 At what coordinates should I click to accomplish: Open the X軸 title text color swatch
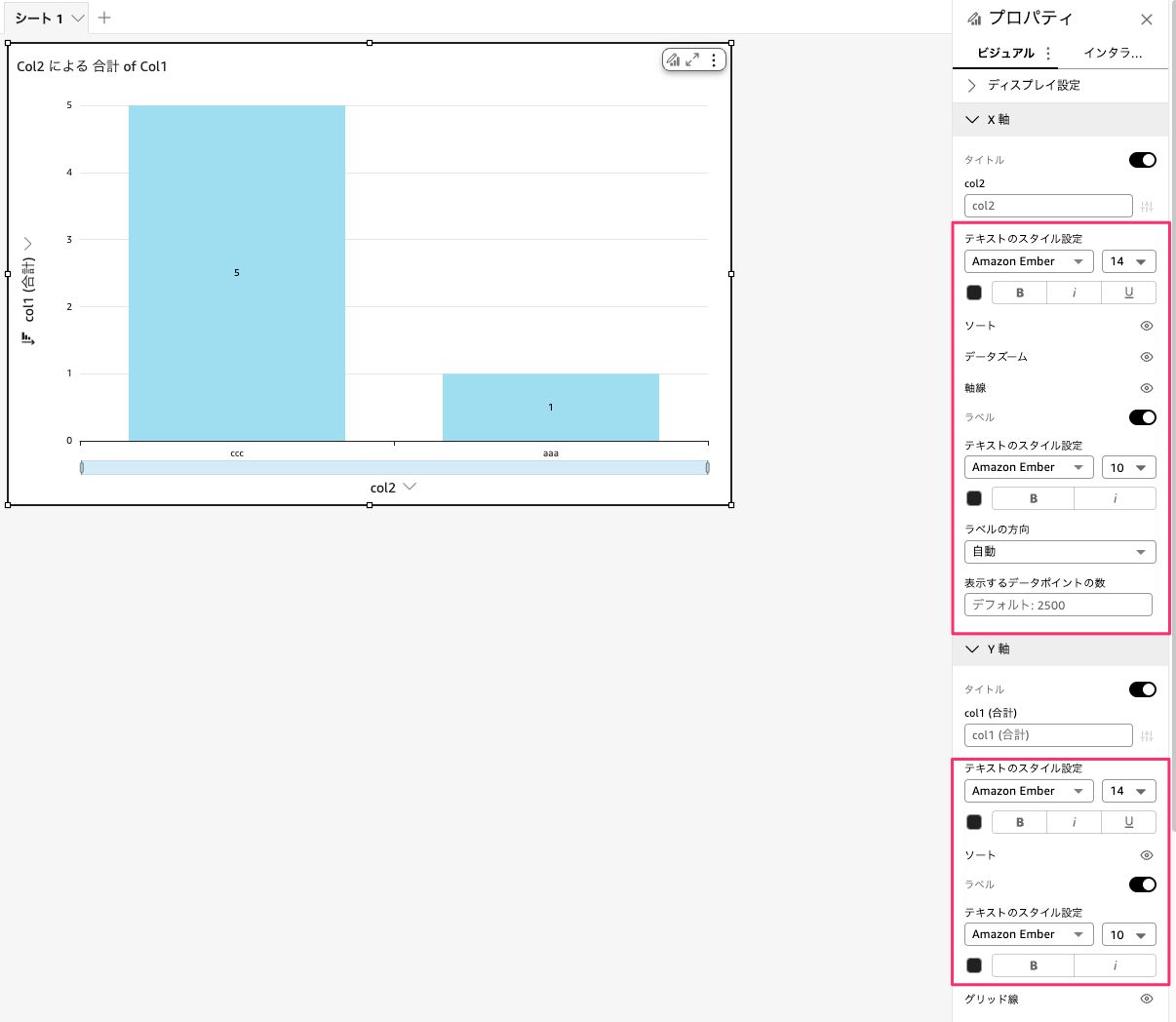click(974, 293)
